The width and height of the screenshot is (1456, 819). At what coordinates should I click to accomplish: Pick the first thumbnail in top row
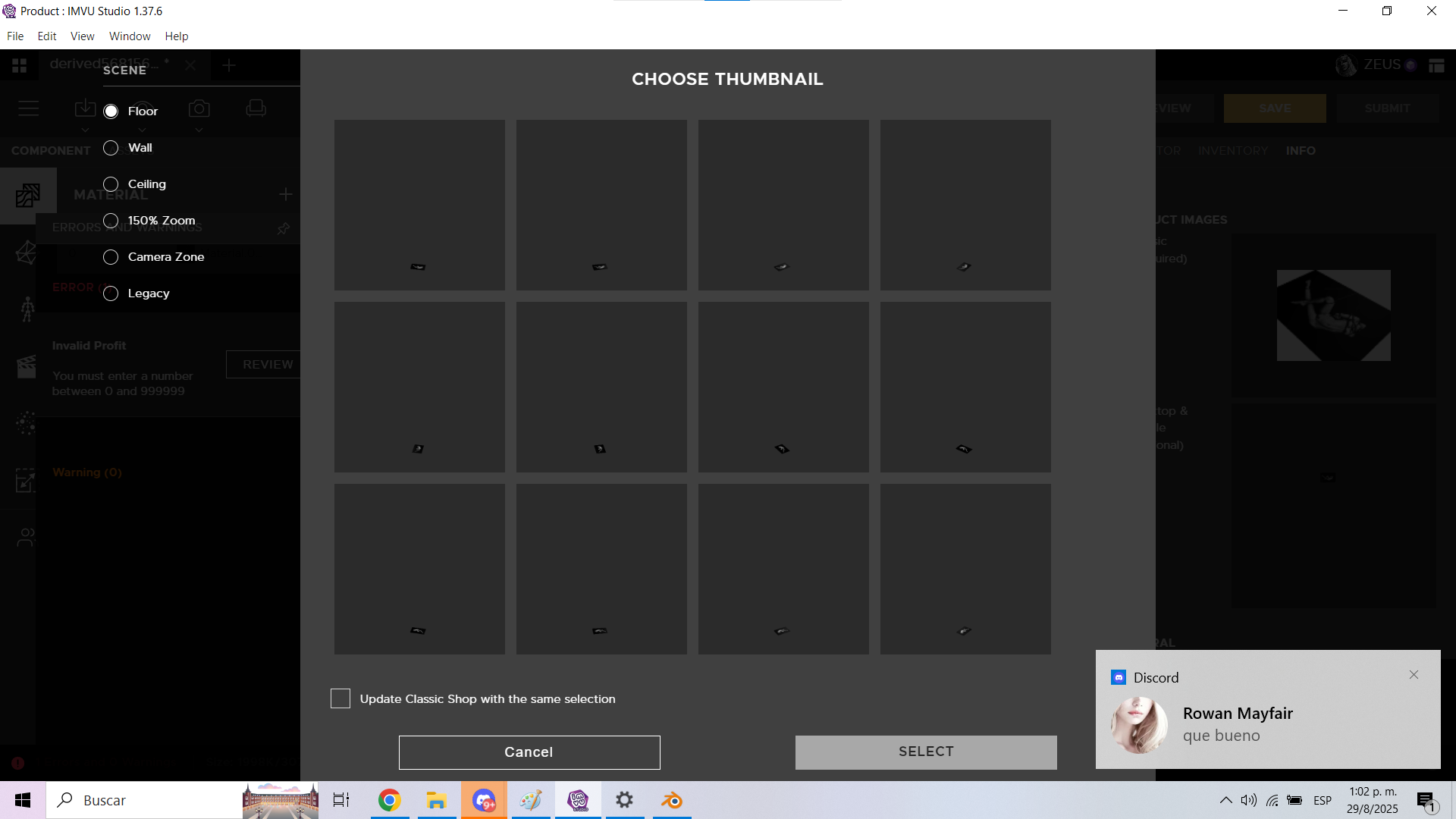419,205
